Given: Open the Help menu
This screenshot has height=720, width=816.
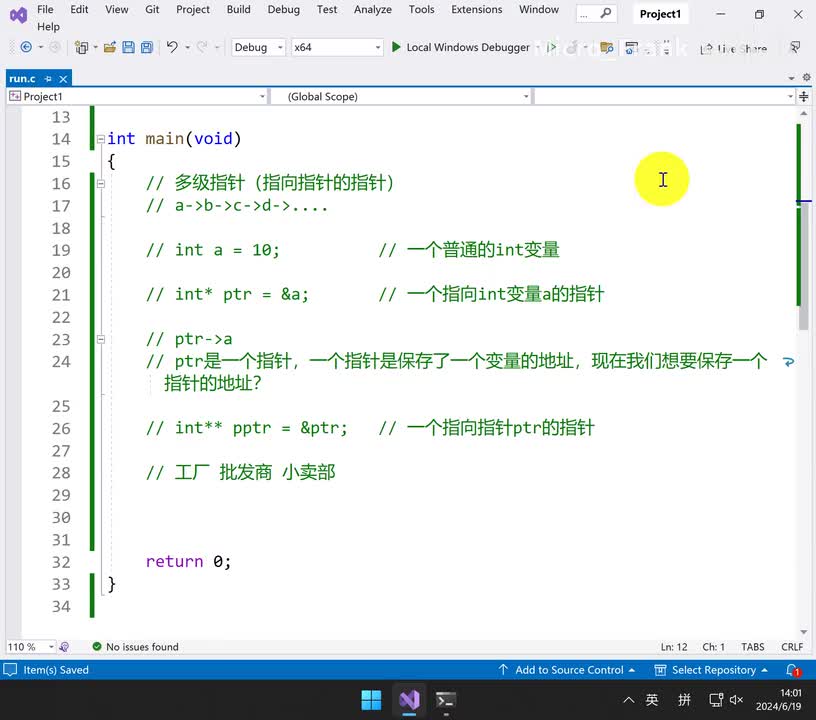Looking at the screenshot, I should coord(48,27).
